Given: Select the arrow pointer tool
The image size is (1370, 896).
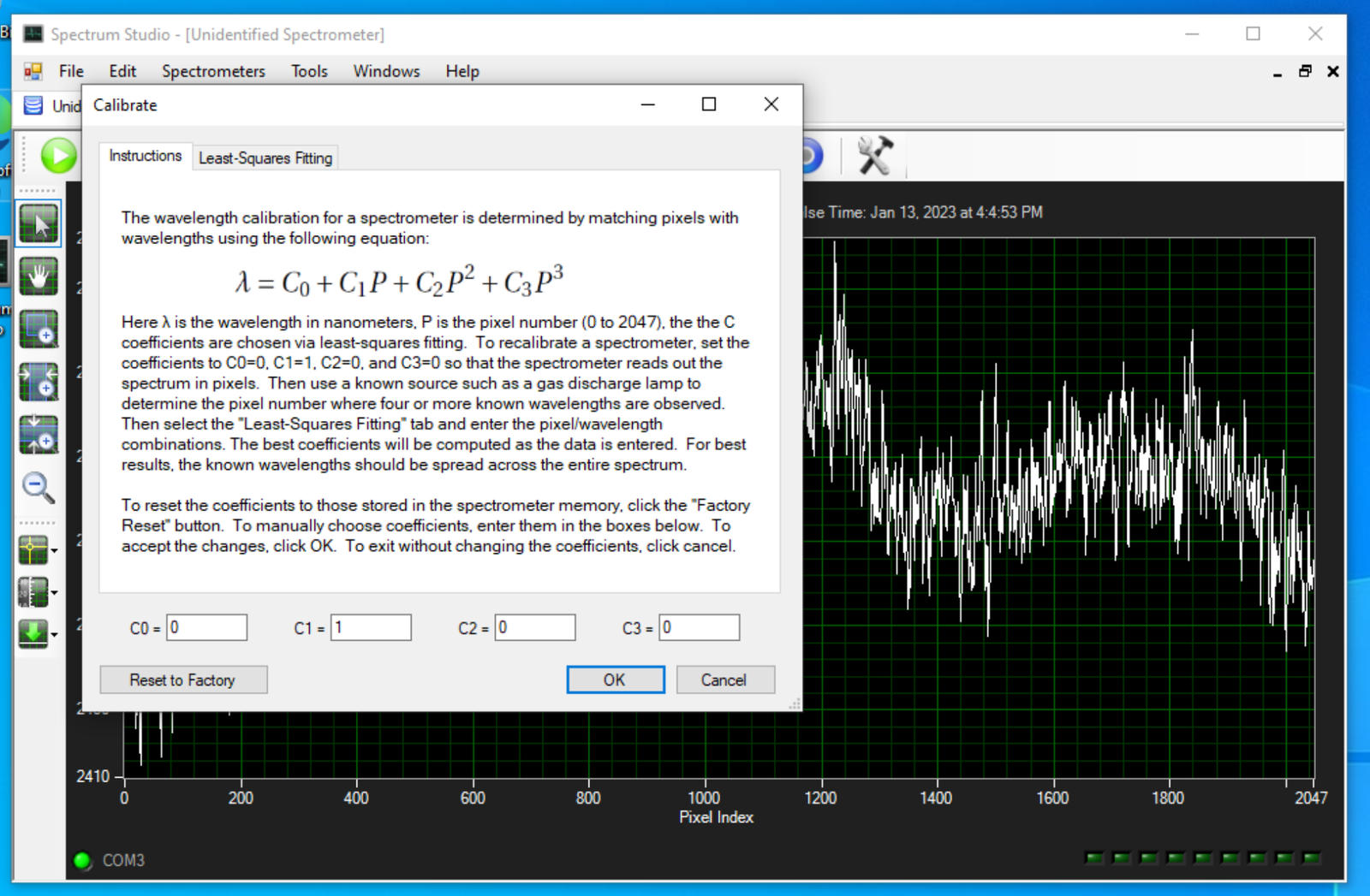Looking at the screenshot, I should (x=39, y=224).
